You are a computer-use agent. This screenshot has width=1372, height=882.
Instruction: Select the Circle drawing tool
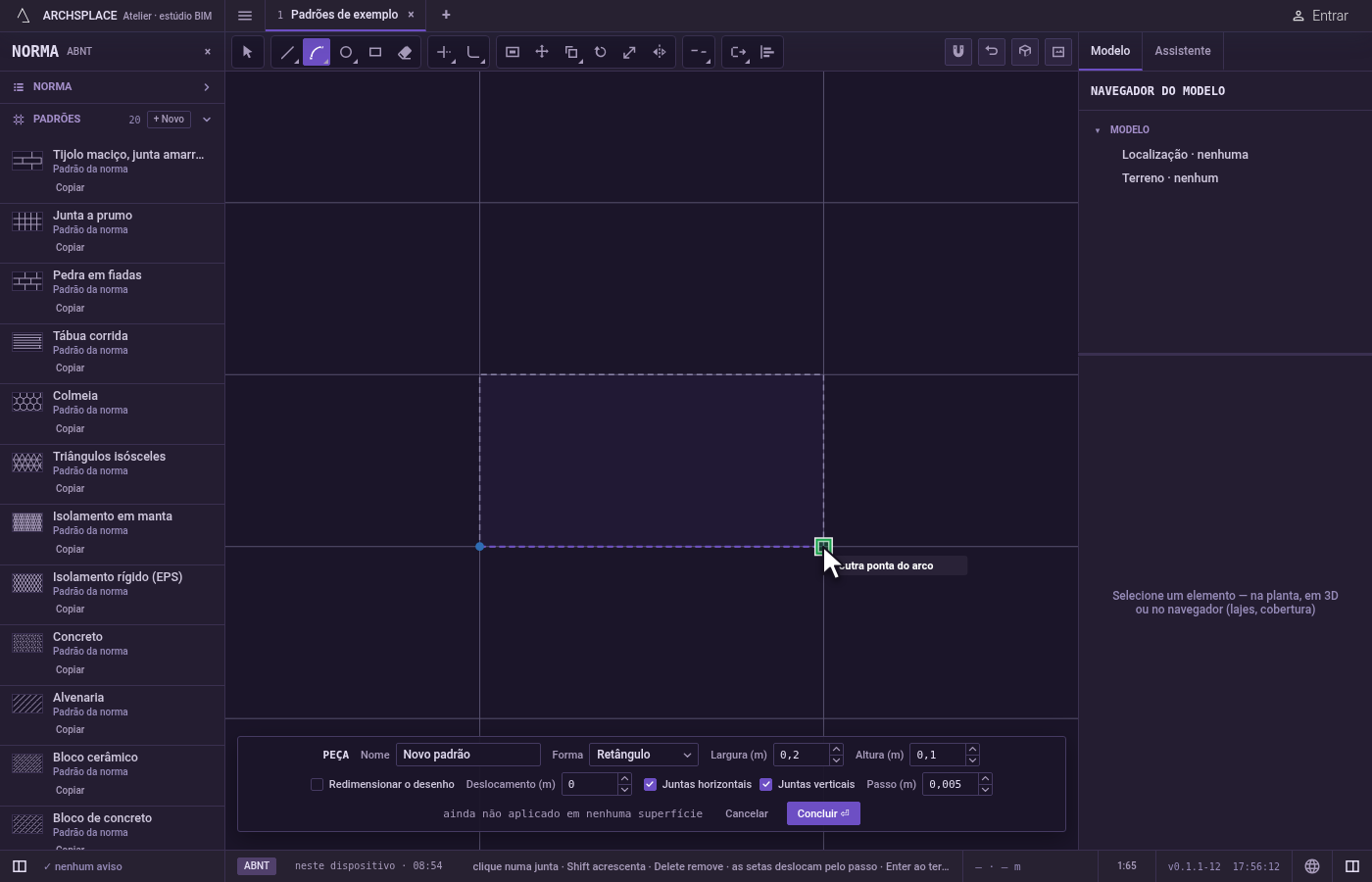click(x=346, y=52)
